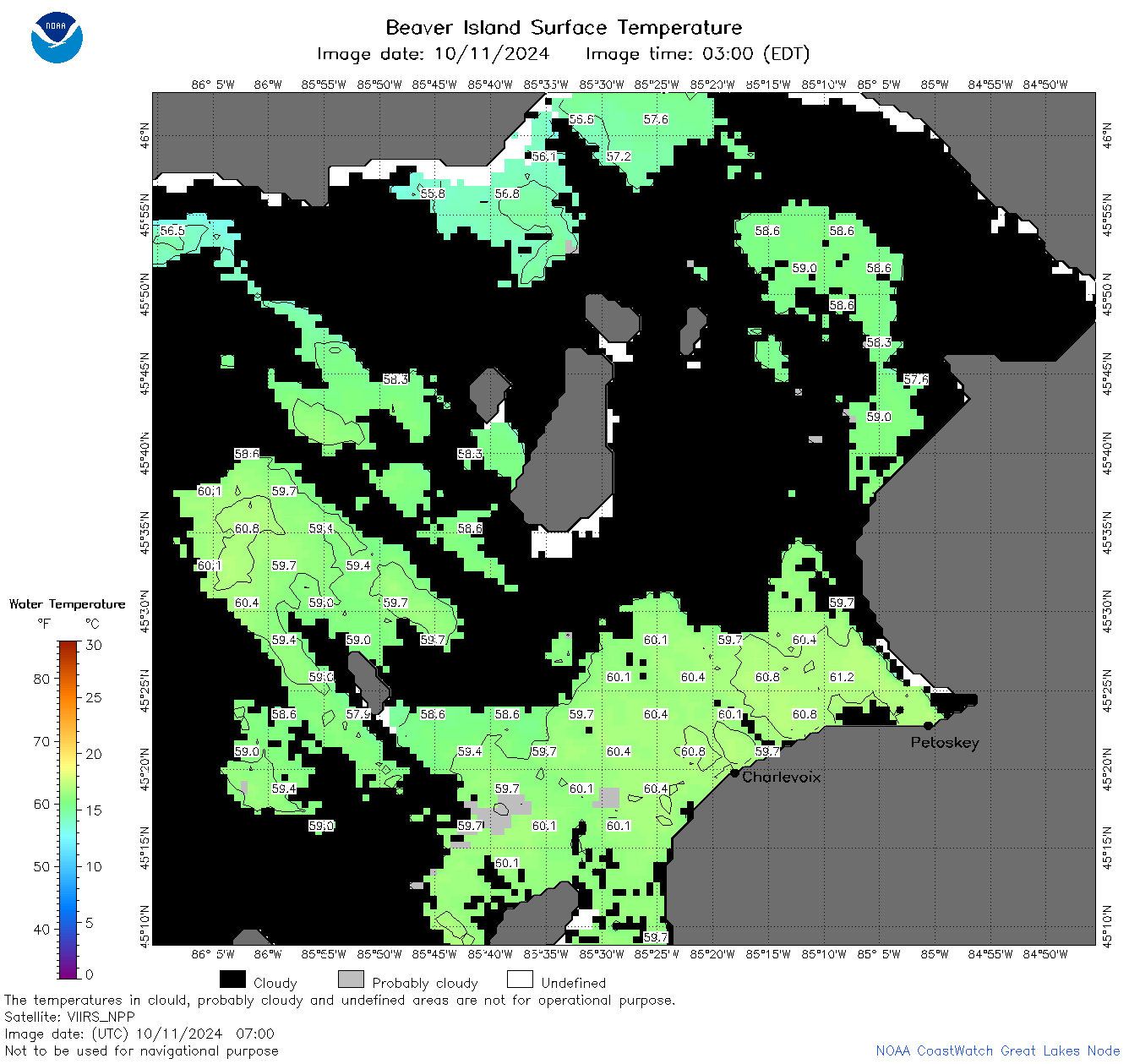Click the Undefined legend label

pyautogui.click(x=574, y=983)
